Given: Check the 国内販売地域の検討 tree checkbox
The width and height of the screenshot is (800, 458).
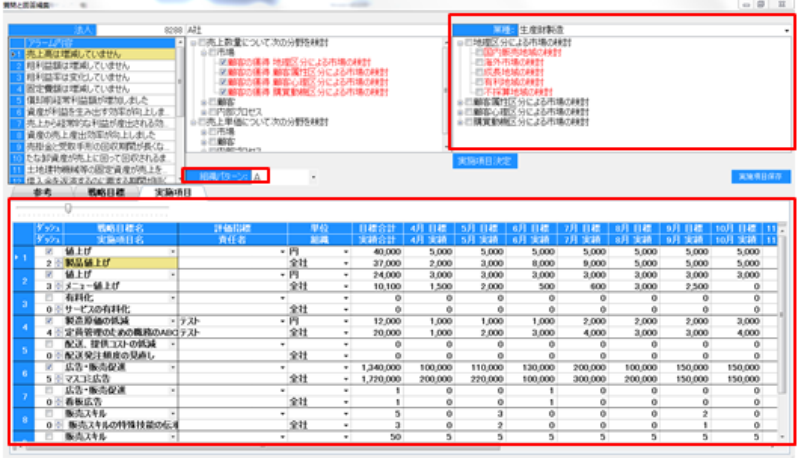Looking at the screenshot, I should [478, 53].
